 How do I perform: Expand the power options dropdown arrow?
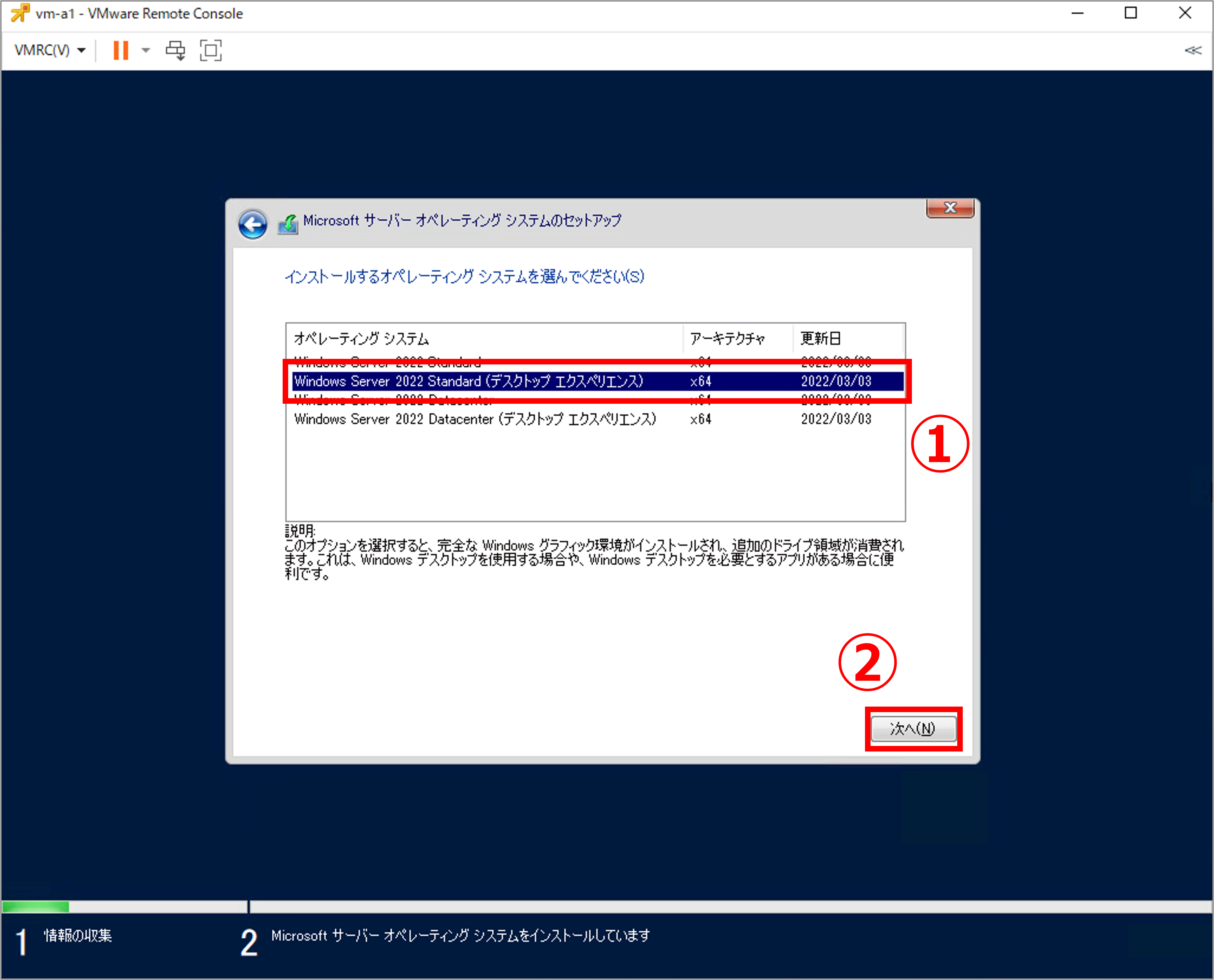[x=145, y=50]
